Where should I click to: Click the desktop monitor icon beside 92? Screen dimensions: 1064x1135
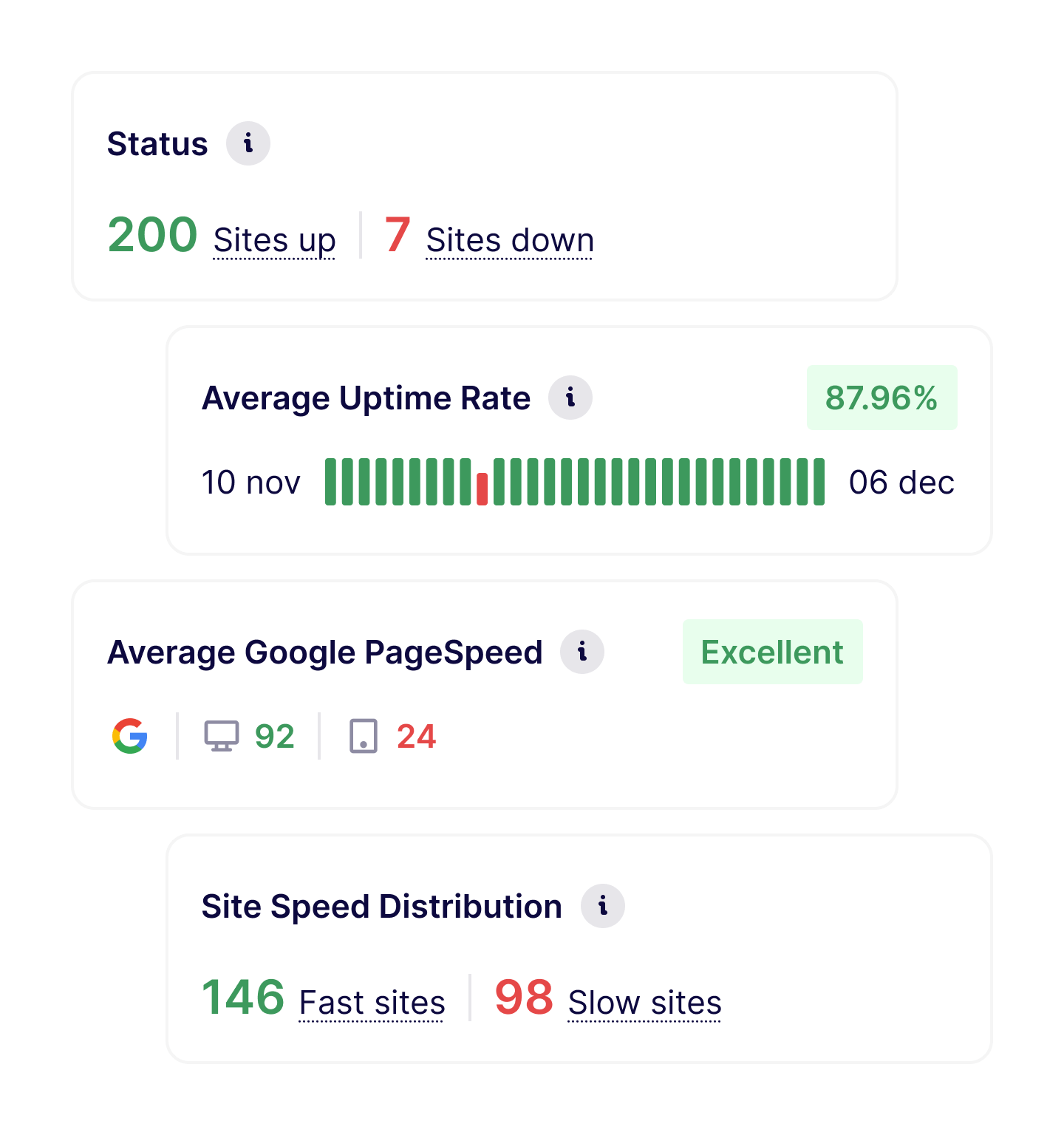[x=221, y=735]
